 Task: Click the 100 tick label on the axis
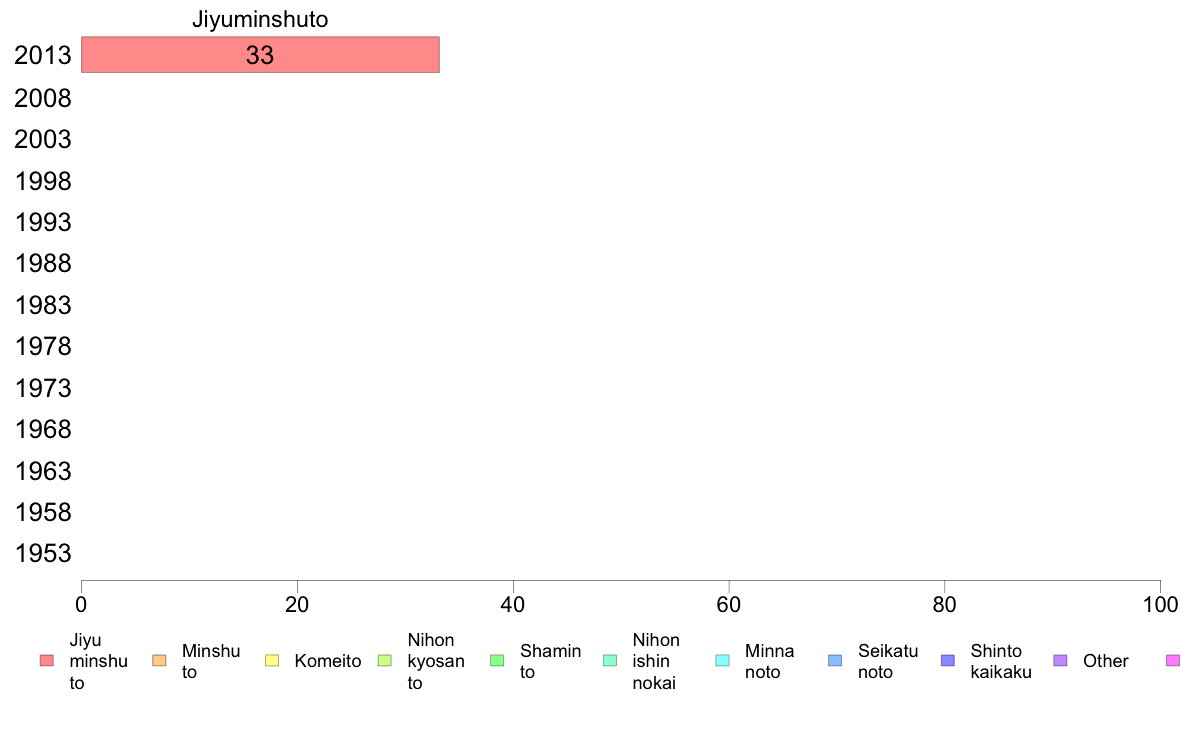[x=1160, y=604]
